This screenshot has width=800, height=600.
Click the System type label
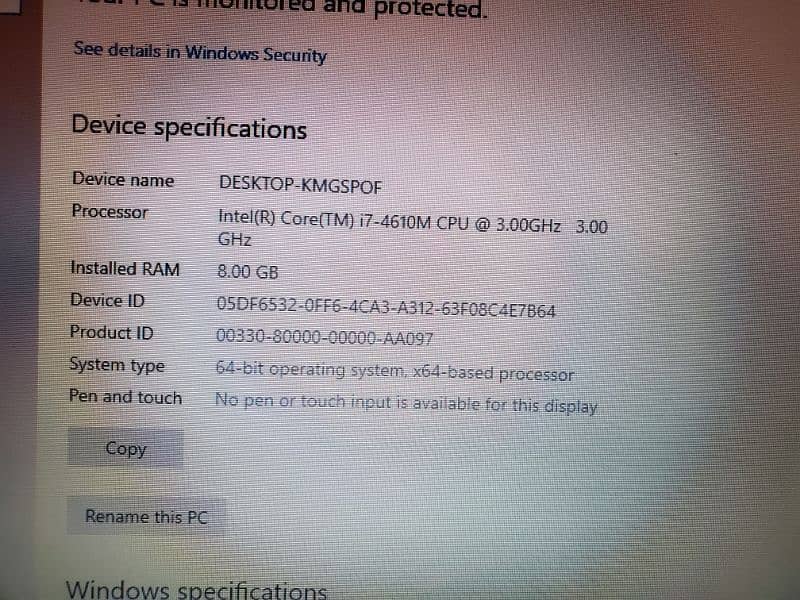pos(117,365)
